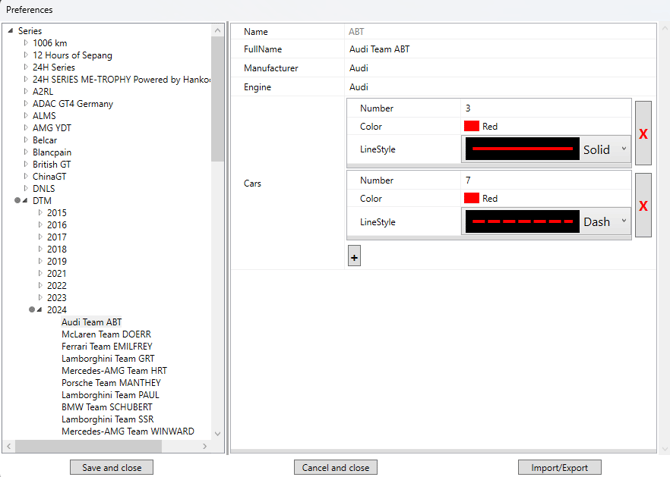Collapse the DTM 2024 season
Image resolution: width=670 pixels, height=477 pixels.
coord(40,309)
